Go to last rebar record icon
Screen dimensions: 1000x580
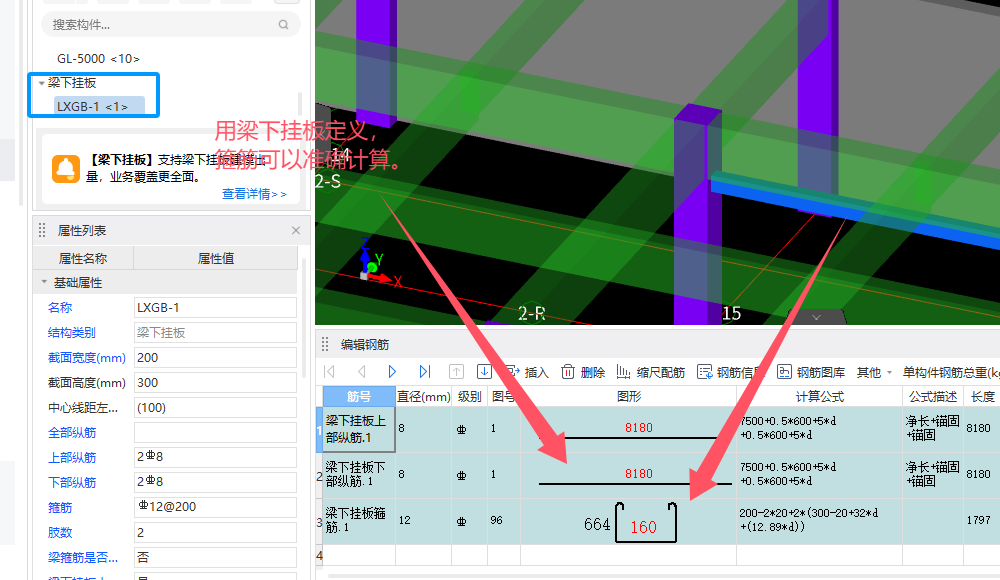coord(425,371)
